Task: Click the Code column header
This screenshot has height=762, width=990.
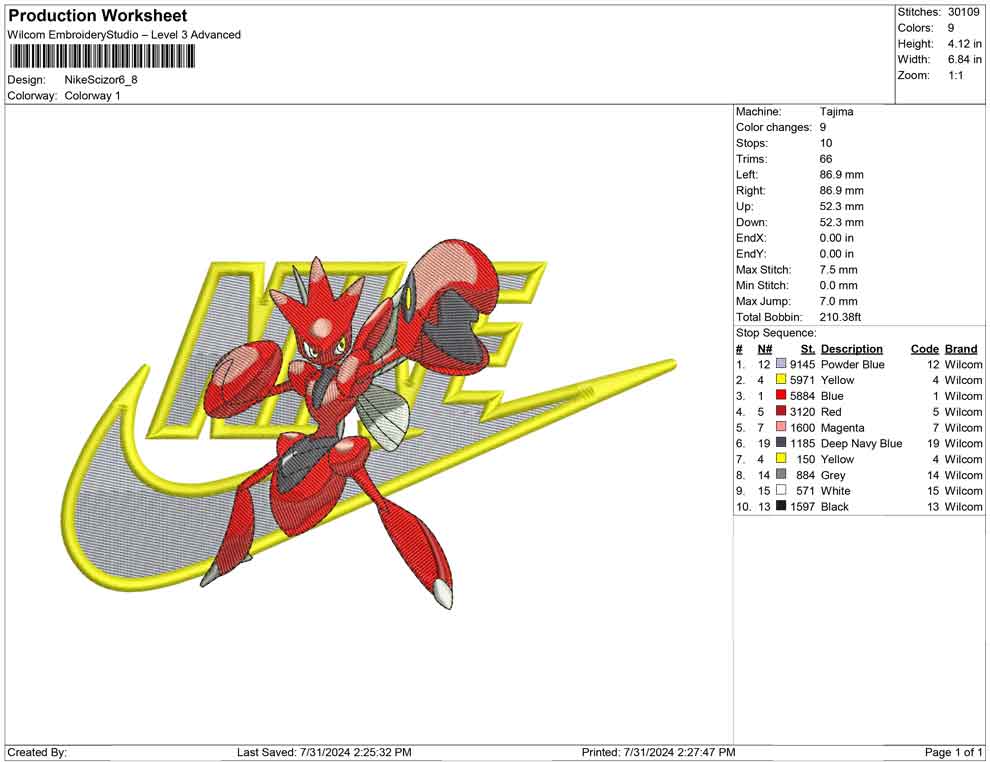Action: (925, 349)
